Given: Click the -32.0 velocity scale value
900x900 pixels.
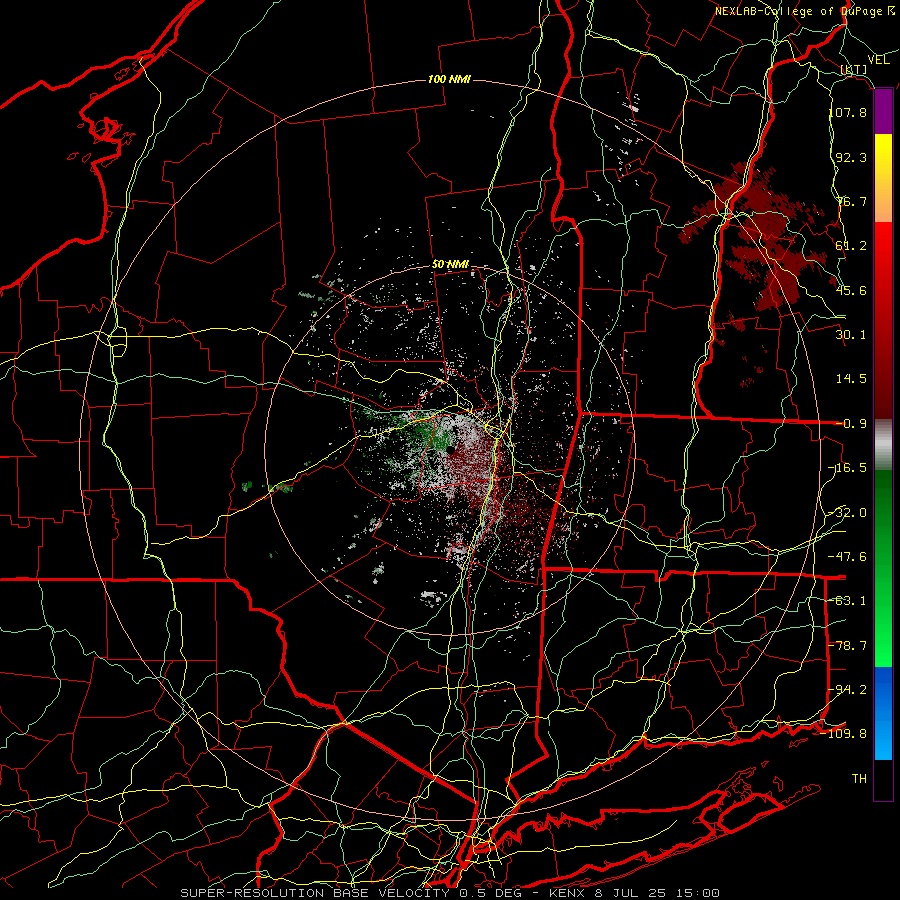Looking at the screenshot, I should click(848, 513).
